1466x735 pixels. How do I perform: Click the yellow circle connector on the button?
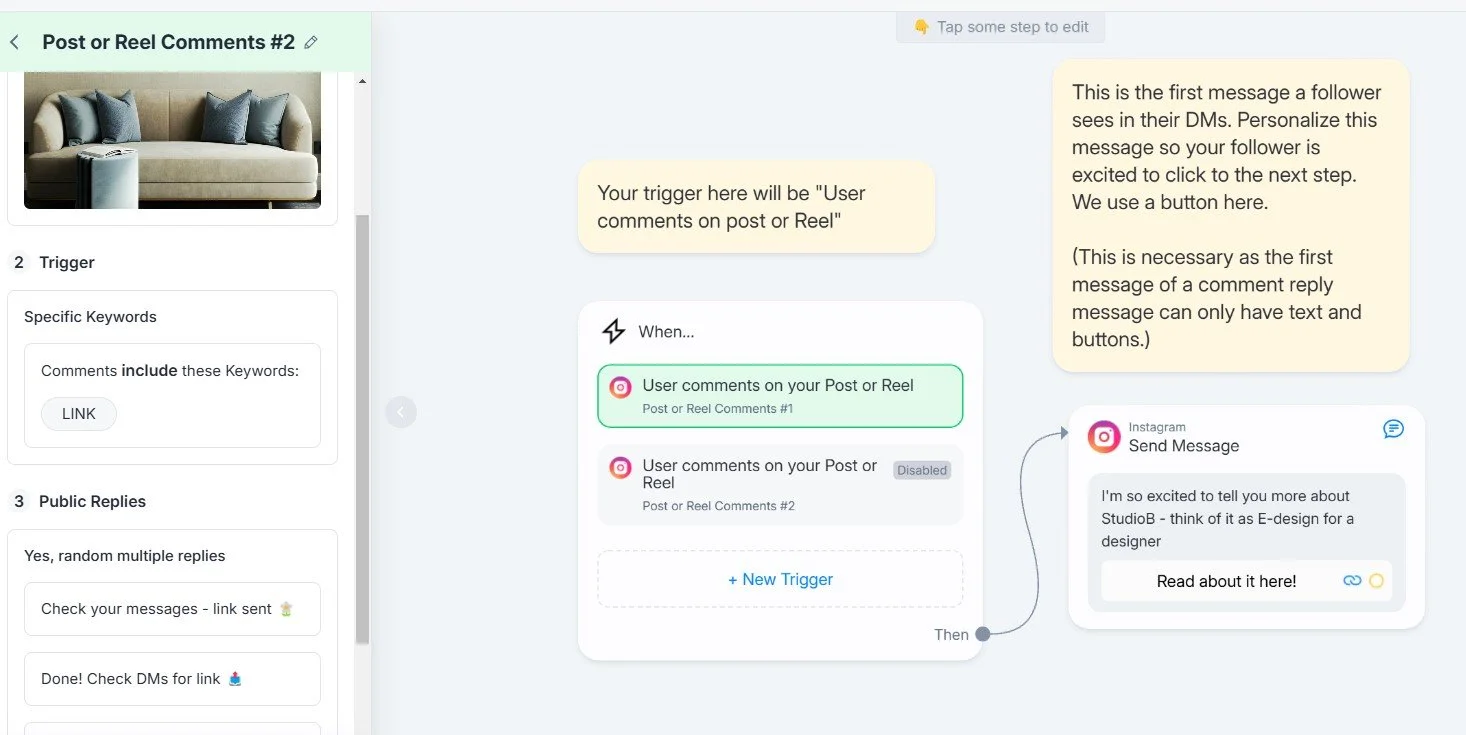pyautogui.click(x=1376, y=581)
